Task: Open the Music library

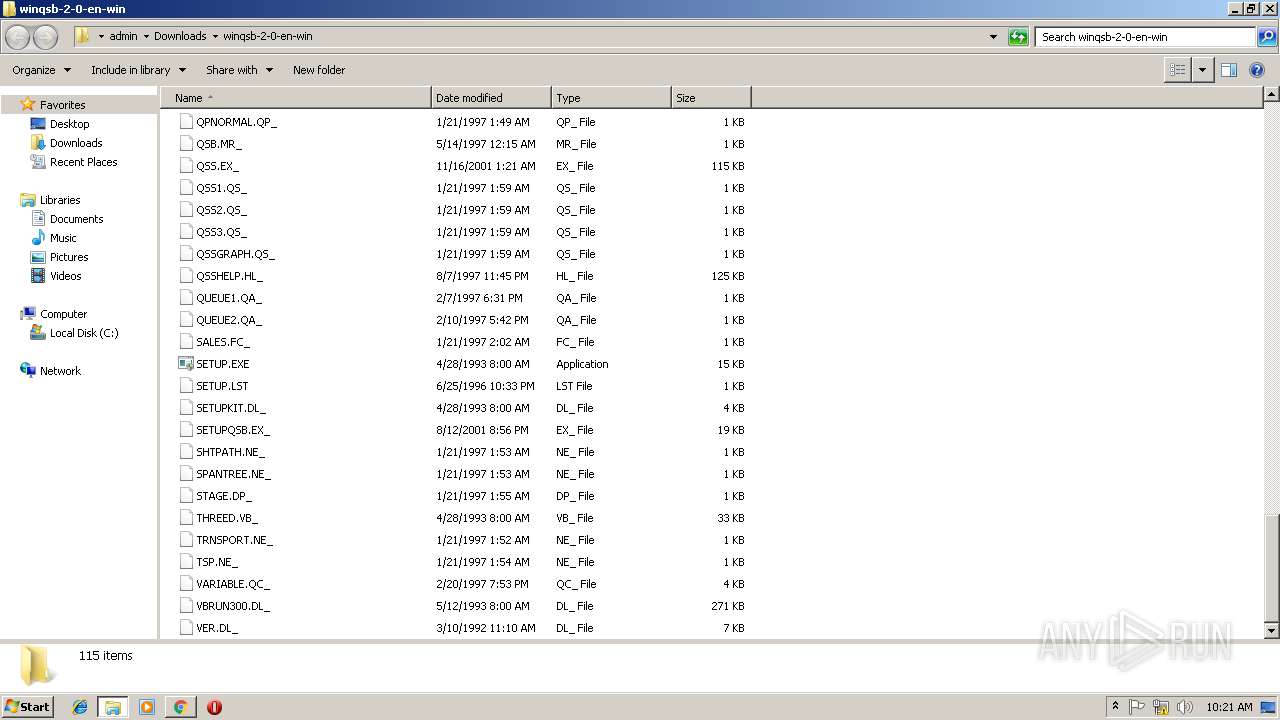Action: coord(63,238)
